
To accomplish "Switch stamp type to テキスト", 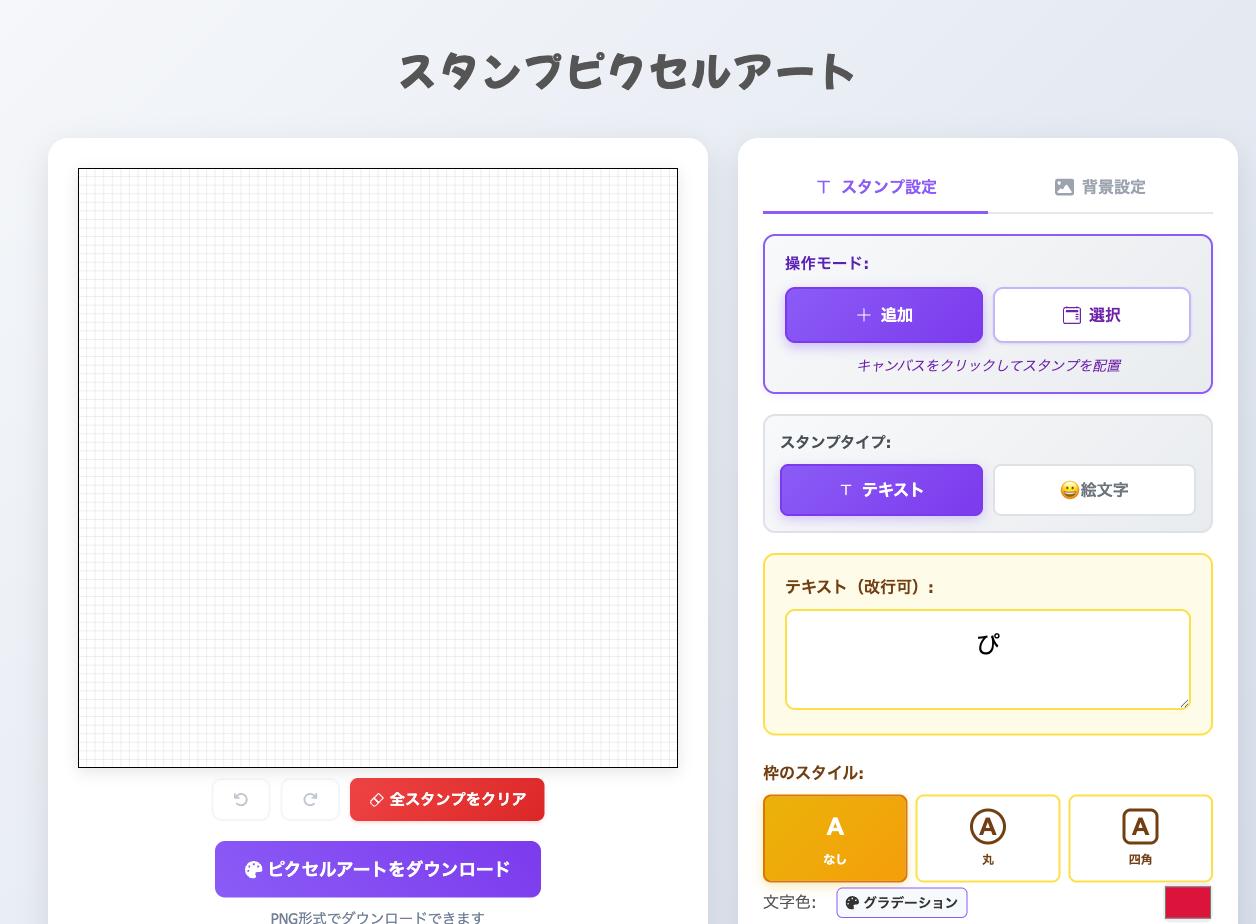I will point(881,490).
